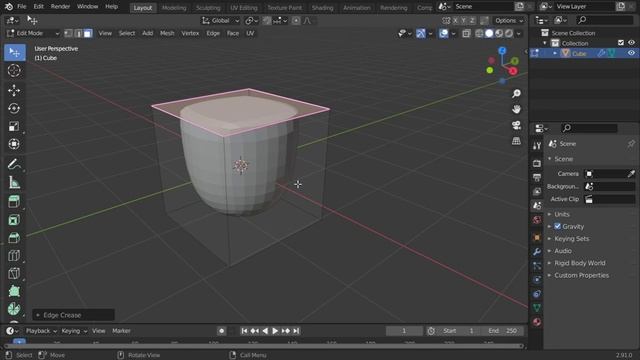Open the Edit Mode dropdown
Viewport: 640px width, 360px height.
click(x=33, y=33)
